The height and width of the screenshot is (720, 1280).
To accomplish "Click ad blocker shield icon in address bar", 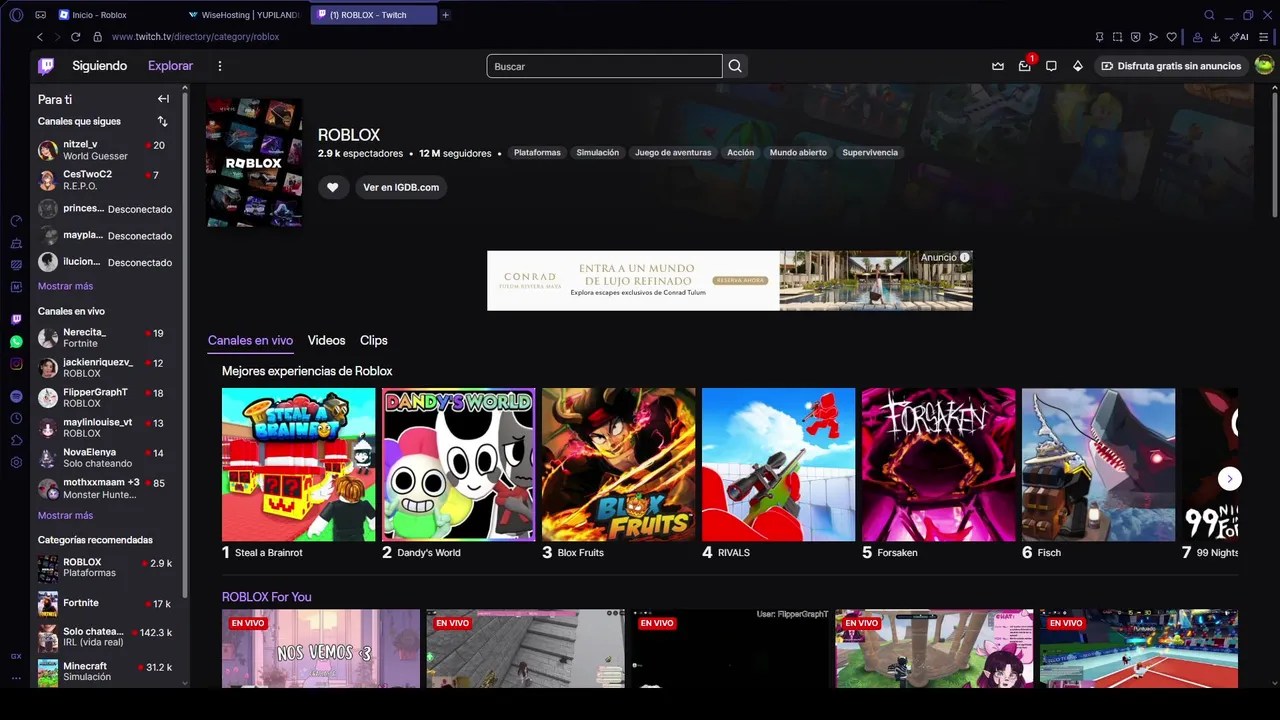I will (1135, 37).
